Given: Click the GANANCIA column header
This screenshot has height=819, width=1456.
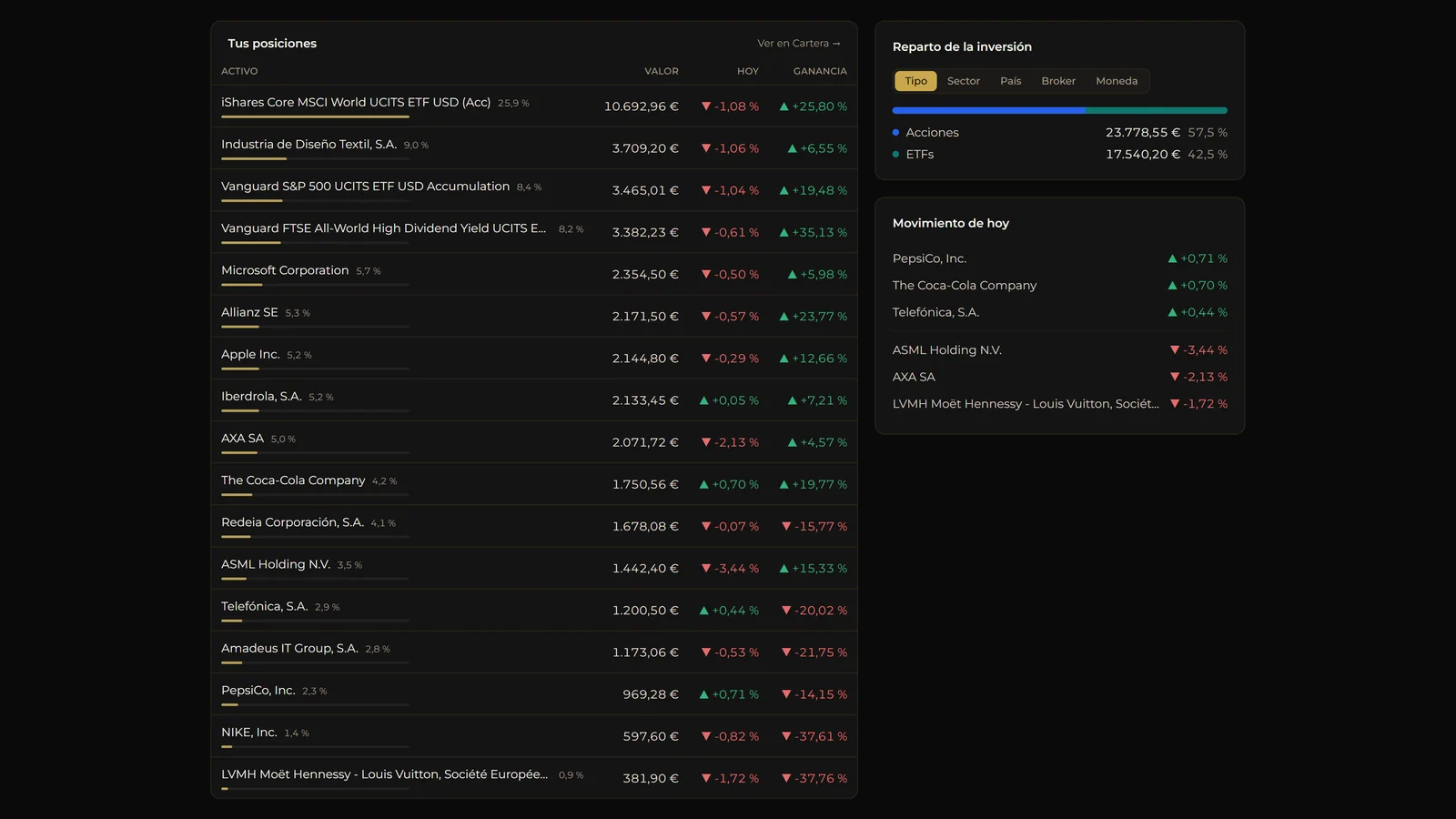Looking at the screenshot, I should tap(820, 71).
